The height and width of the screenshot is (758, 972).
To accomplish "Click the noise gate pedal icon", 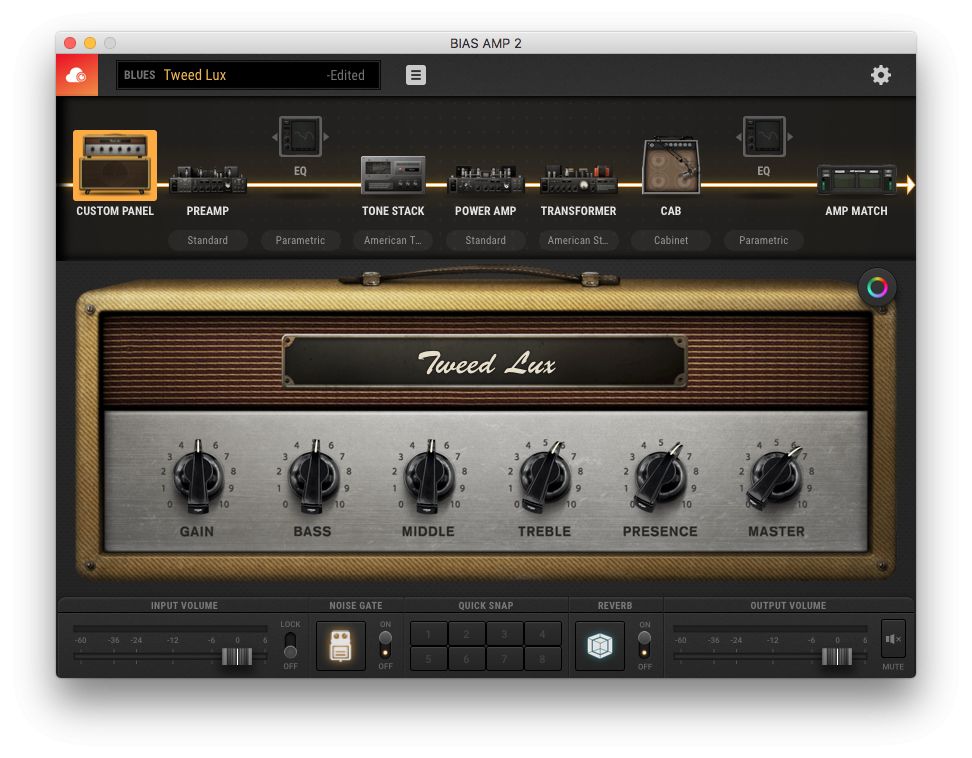I will pos(341,646).
